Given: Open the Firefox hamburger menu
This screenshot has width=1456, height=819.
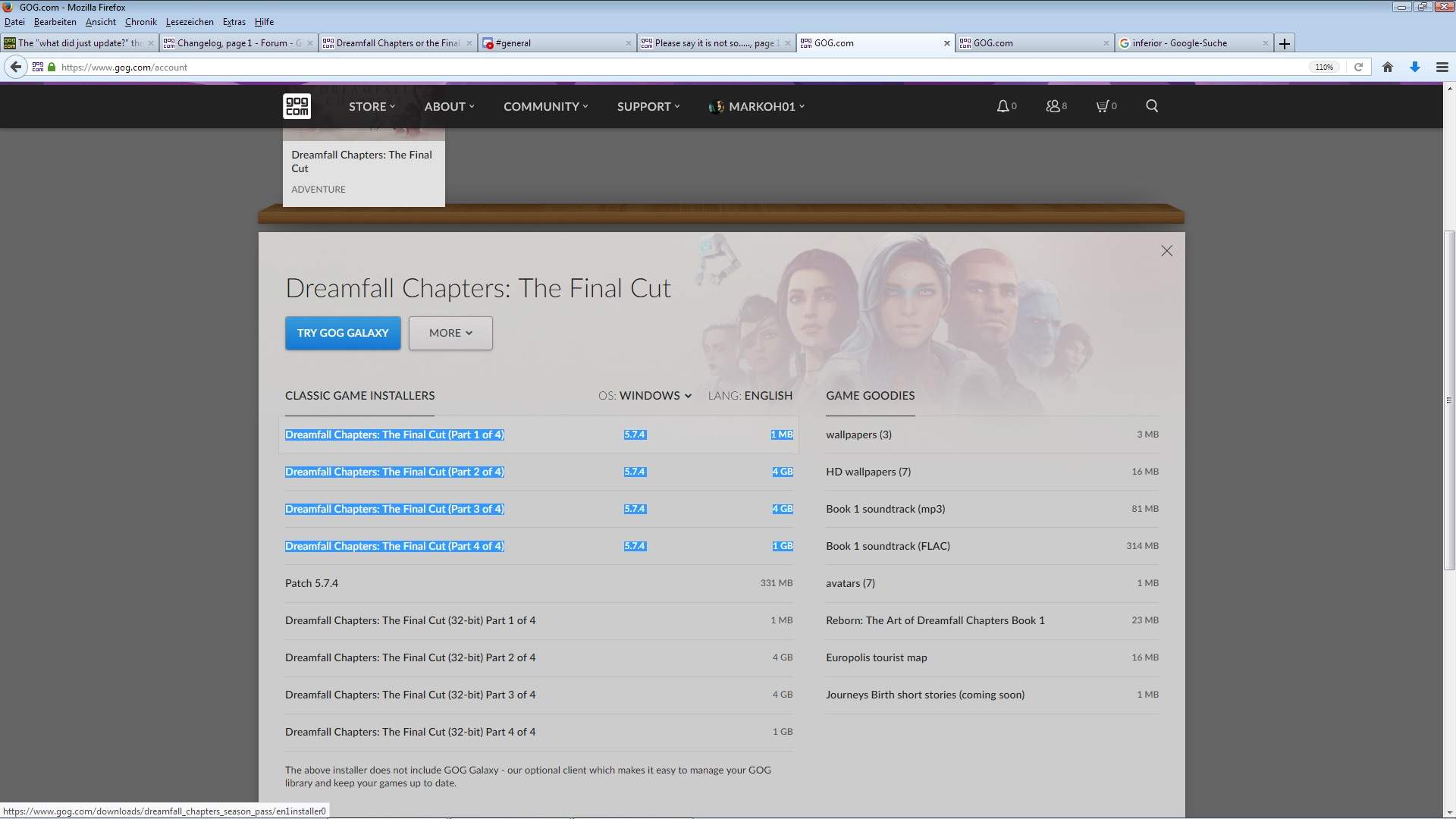Looking at the screenshot, I should click(x=1442, y=67).
